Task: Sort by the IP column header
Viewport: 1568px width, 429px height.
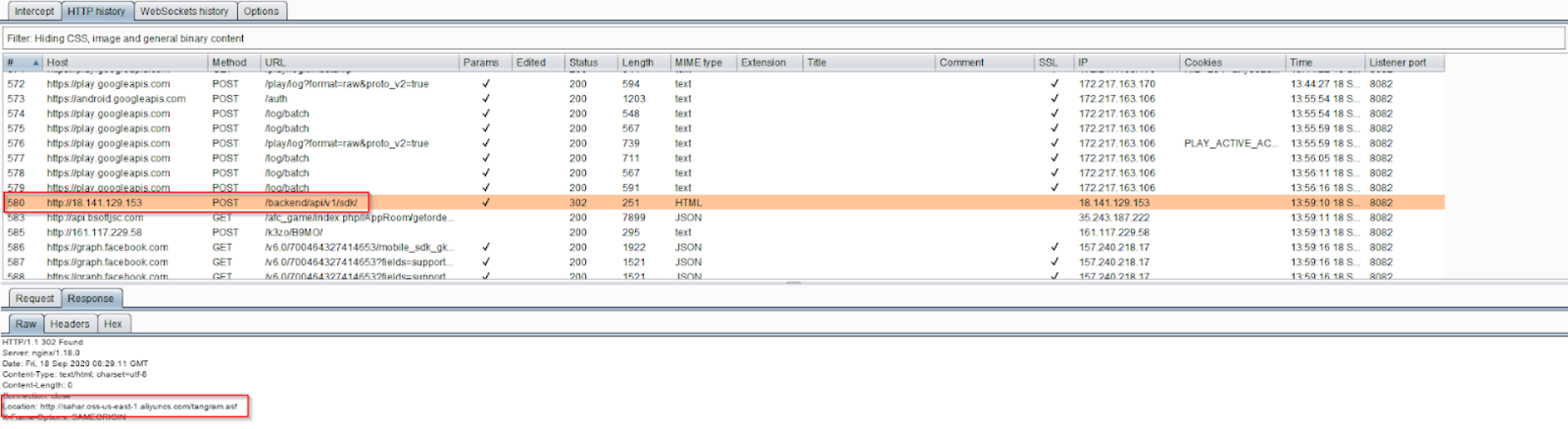Action: click(x=1127, y=63)
